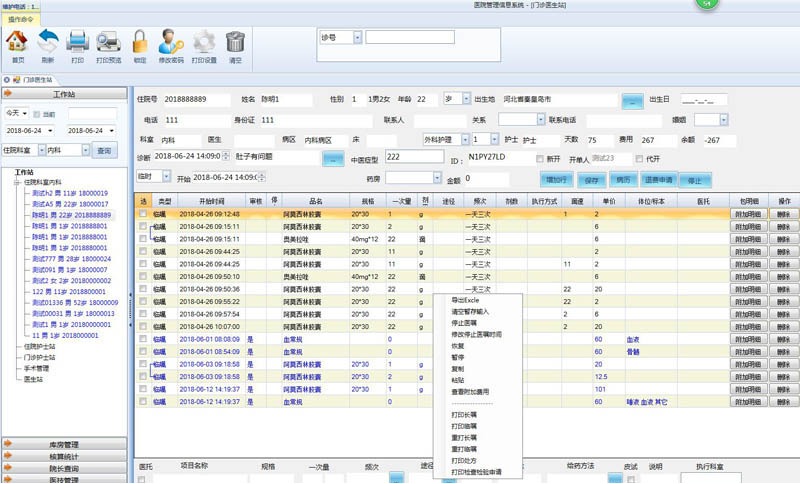The image size is (800, 484).
Task: Tick checkbox of 2018-04-26 09:50:10 row
Action: [143, 276]
